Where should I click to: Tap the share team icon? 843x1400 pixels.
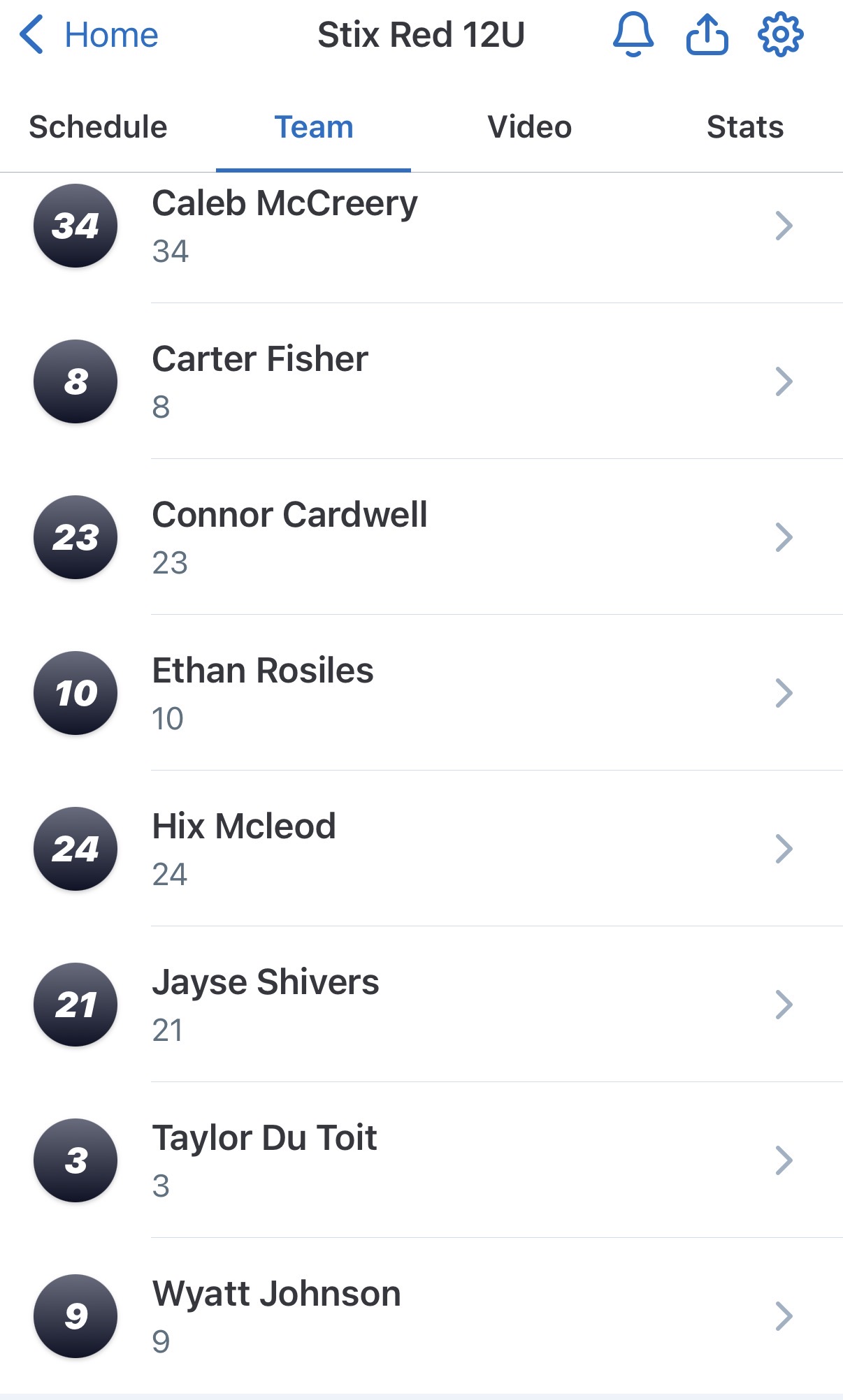click(x=707, y=35)
